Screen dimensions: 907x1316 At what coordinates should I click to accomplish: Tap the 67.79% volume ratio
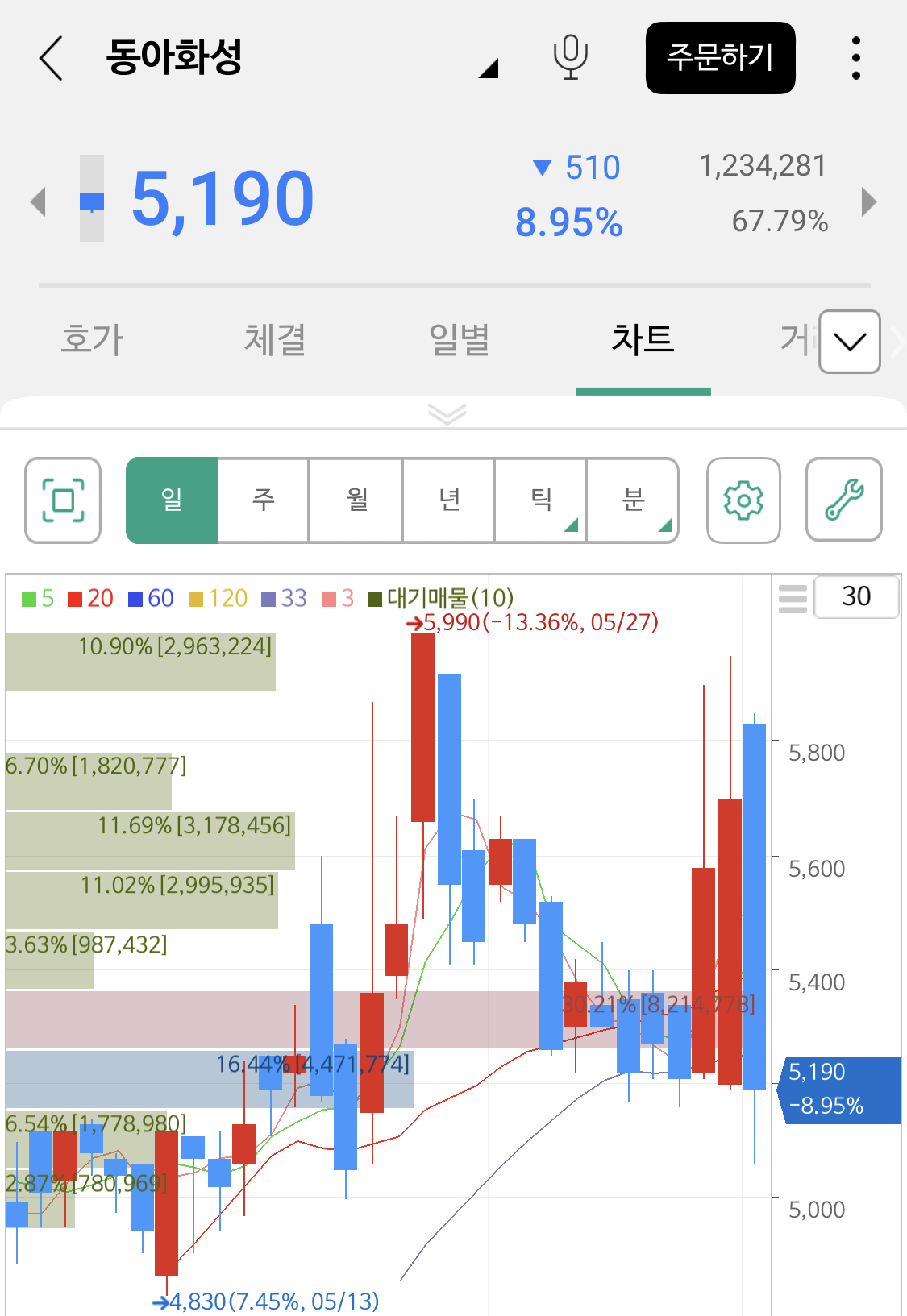pyautogui.click(x=780, y=221)
